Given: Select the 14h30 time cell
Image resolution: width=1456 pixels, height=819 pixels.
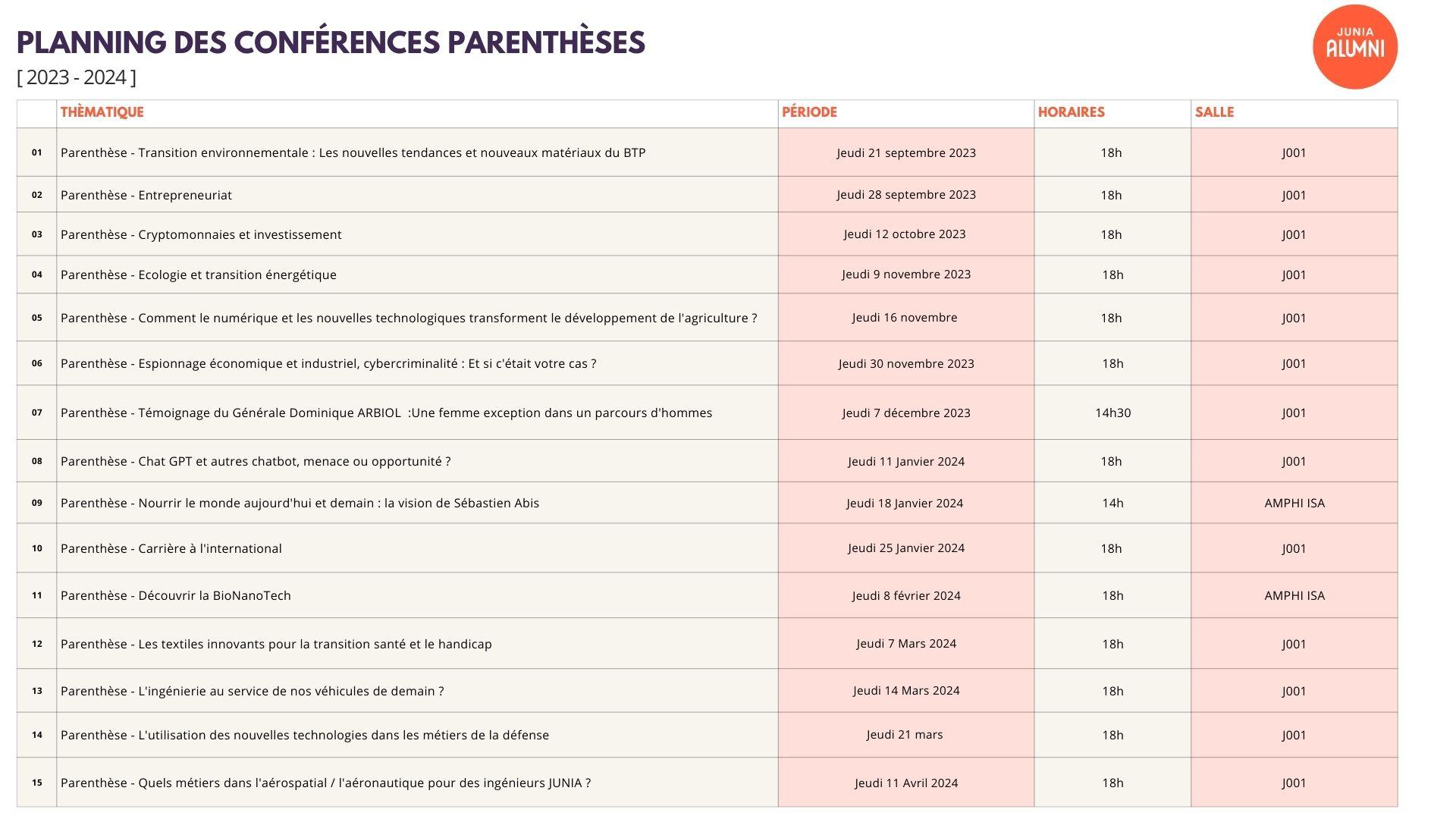Looking at the screenshot, I should (1112, 413).
